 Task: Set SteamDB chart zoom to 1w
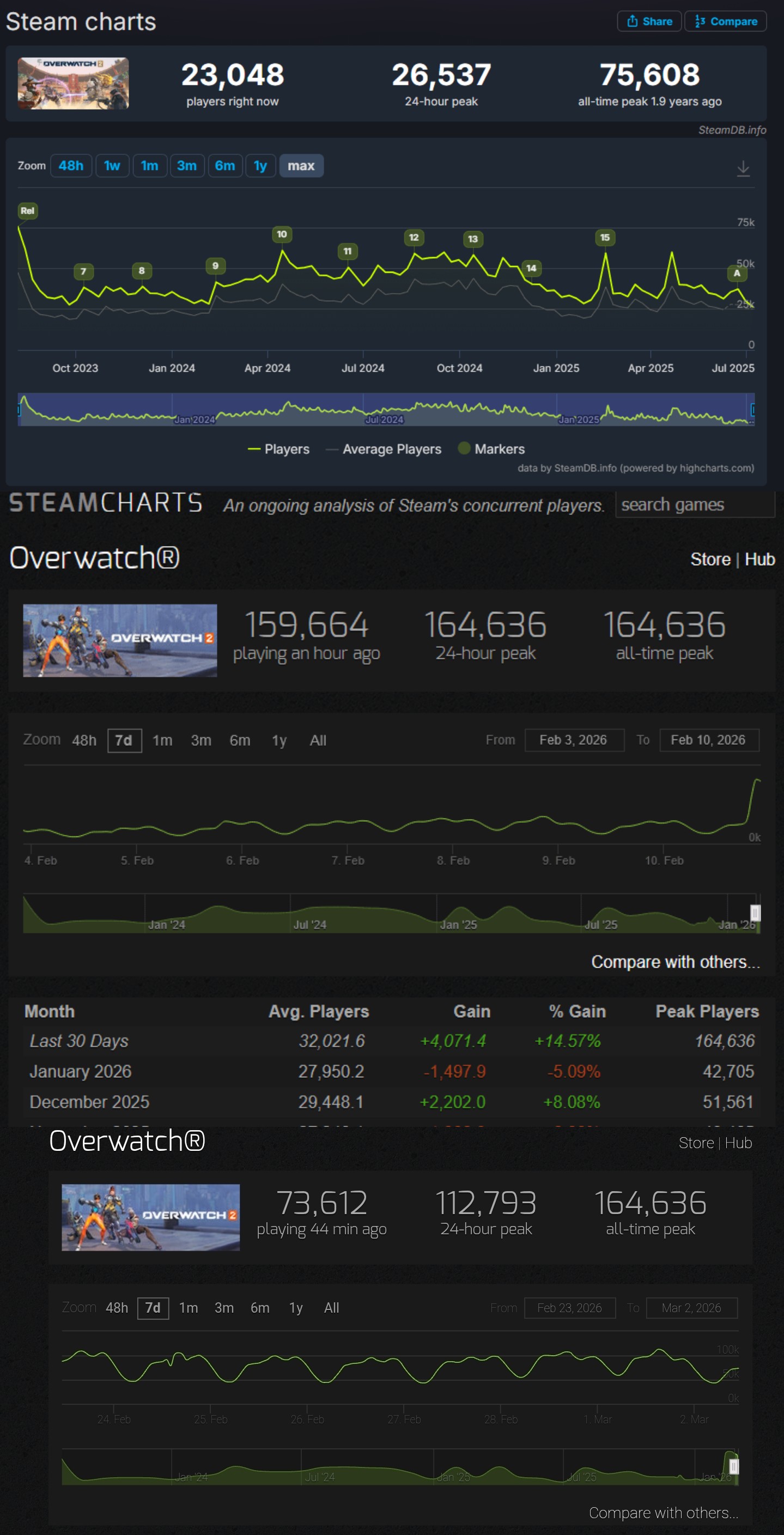pyautogui.click(x=112, y=166)
